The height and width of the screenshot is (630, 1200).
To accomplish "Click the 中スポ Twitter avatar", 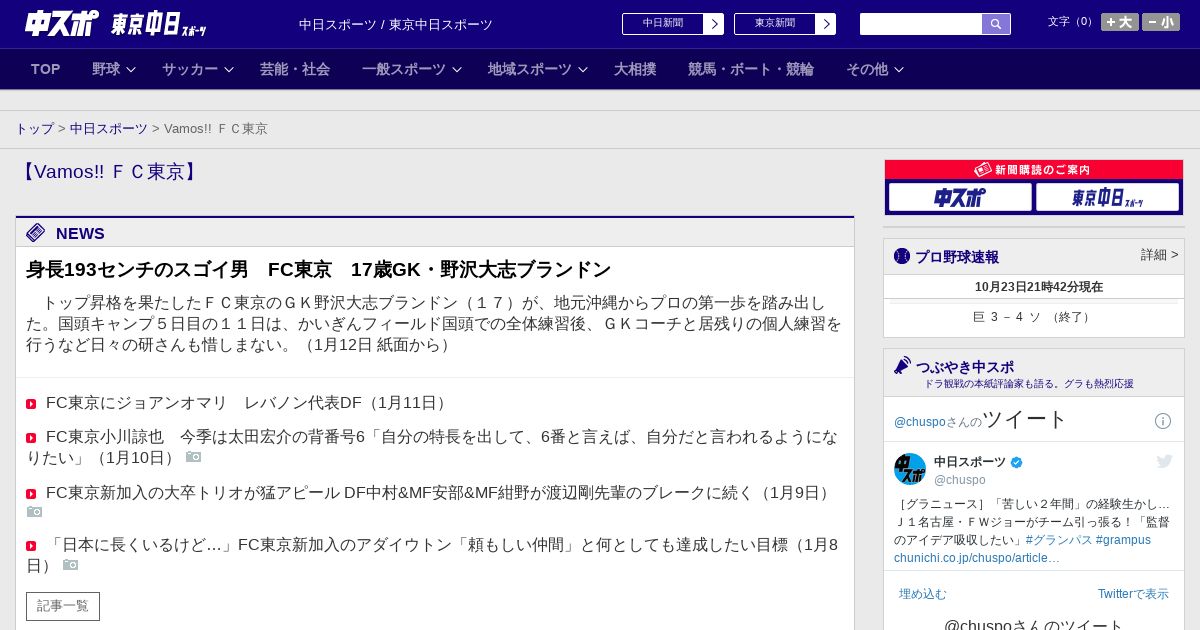I will (910, 469).
